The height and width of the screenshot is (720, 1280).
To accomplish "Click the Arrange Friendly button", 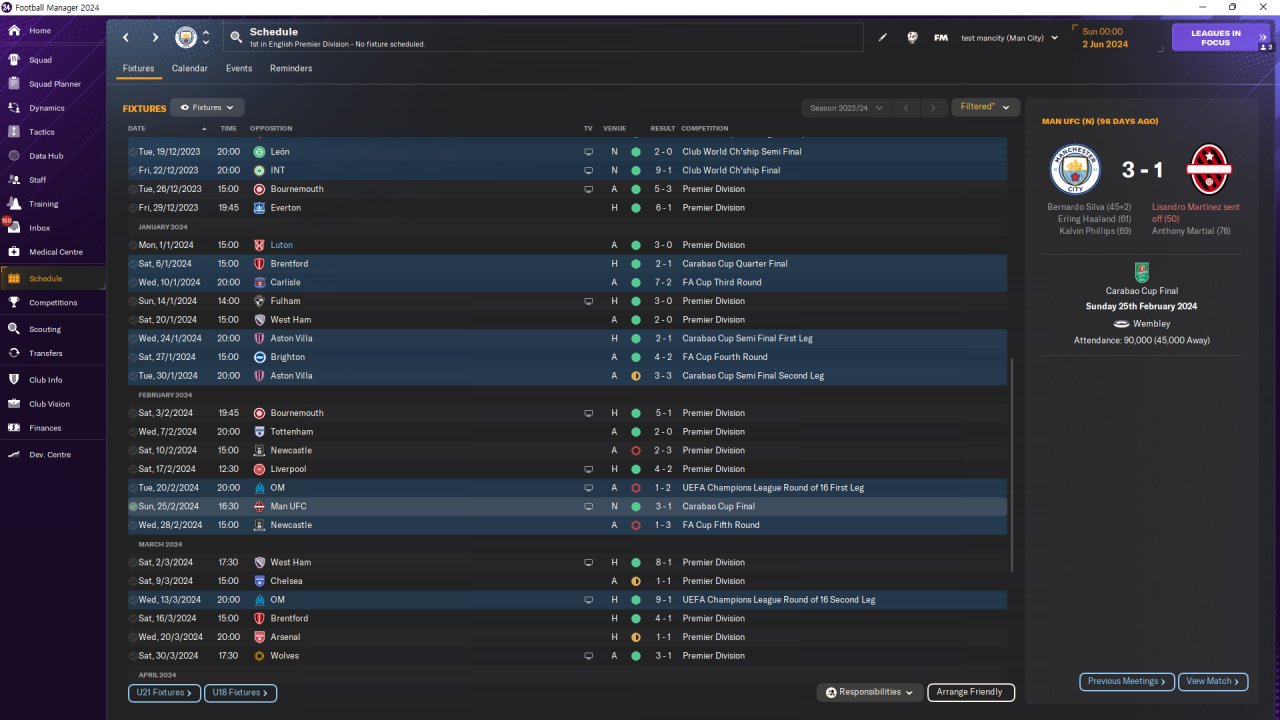I will click(x=971, y=692).
